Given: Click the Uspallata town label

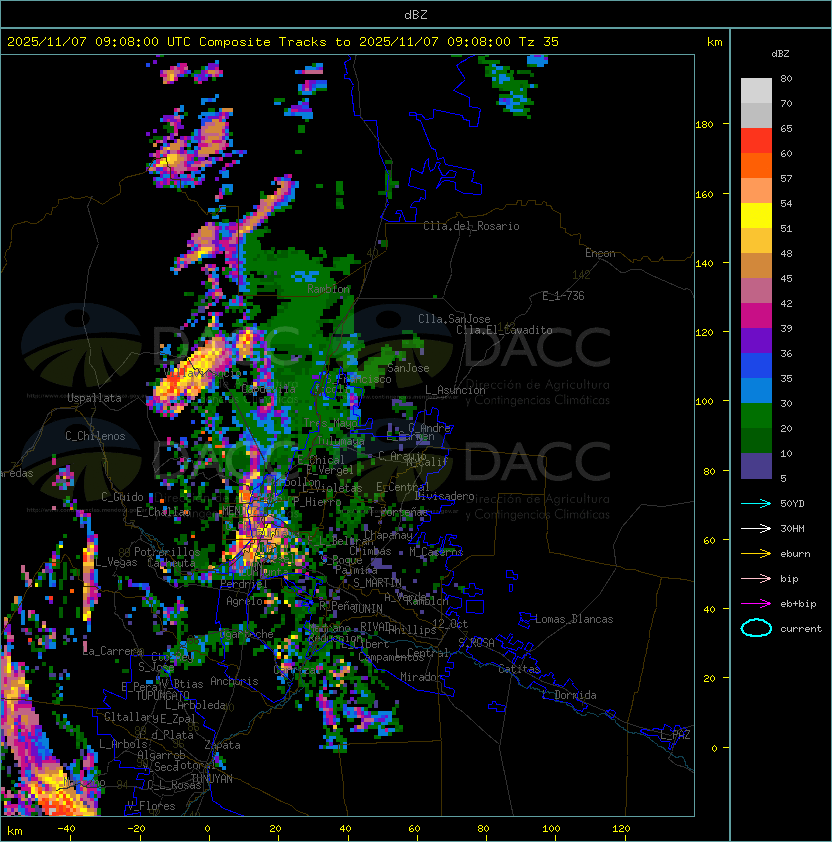Looking at the screenshot, I should (94, 398).
